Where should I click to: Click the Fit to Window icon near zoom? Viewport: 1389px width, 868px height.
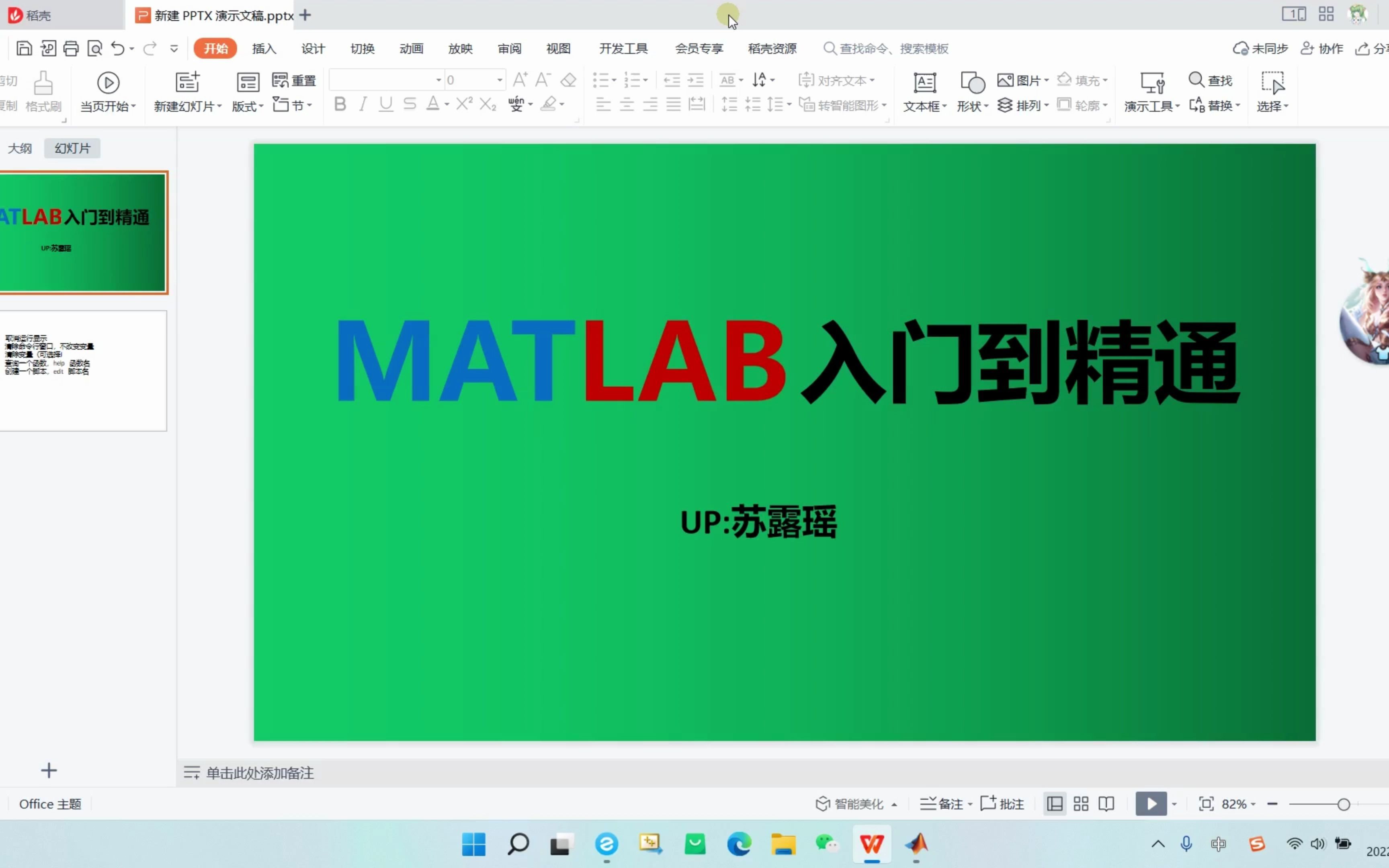point(1206,804)
